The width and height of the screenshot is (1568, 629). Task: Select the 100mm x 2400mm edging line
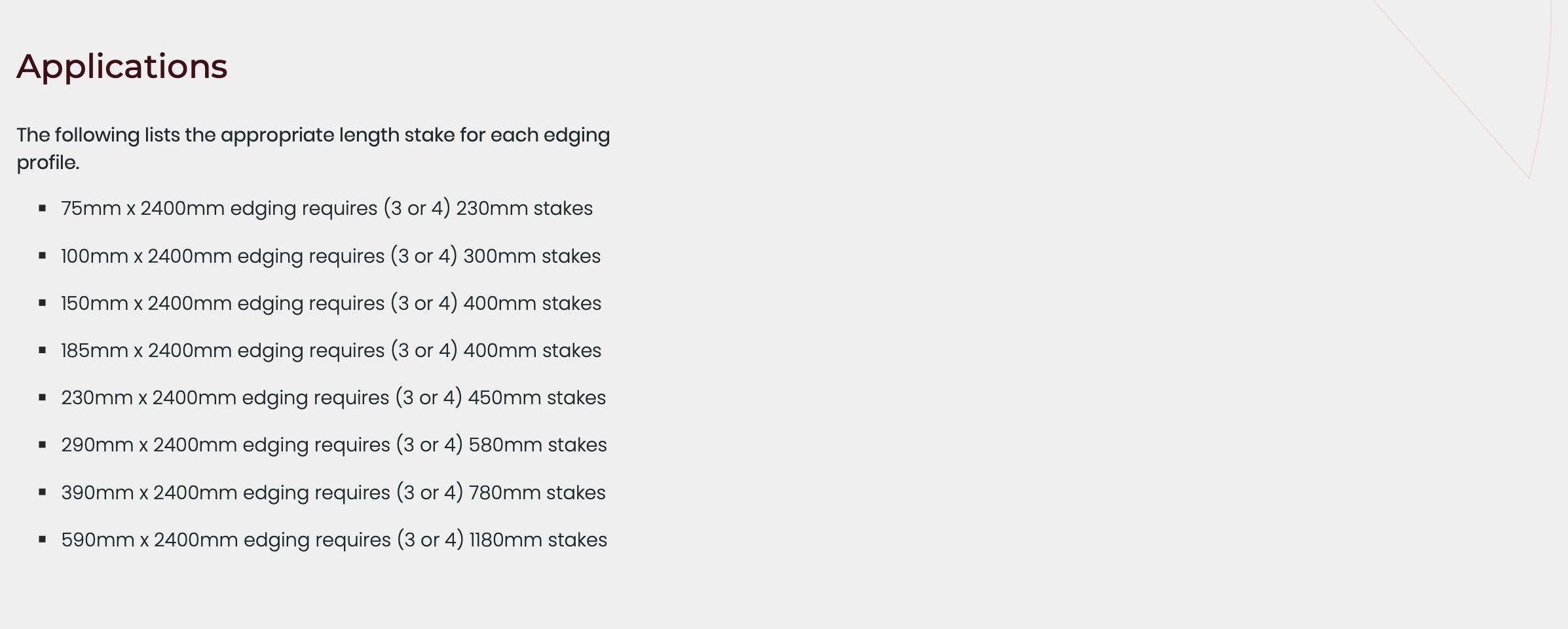pyautogui.click(x=331, y=256)
